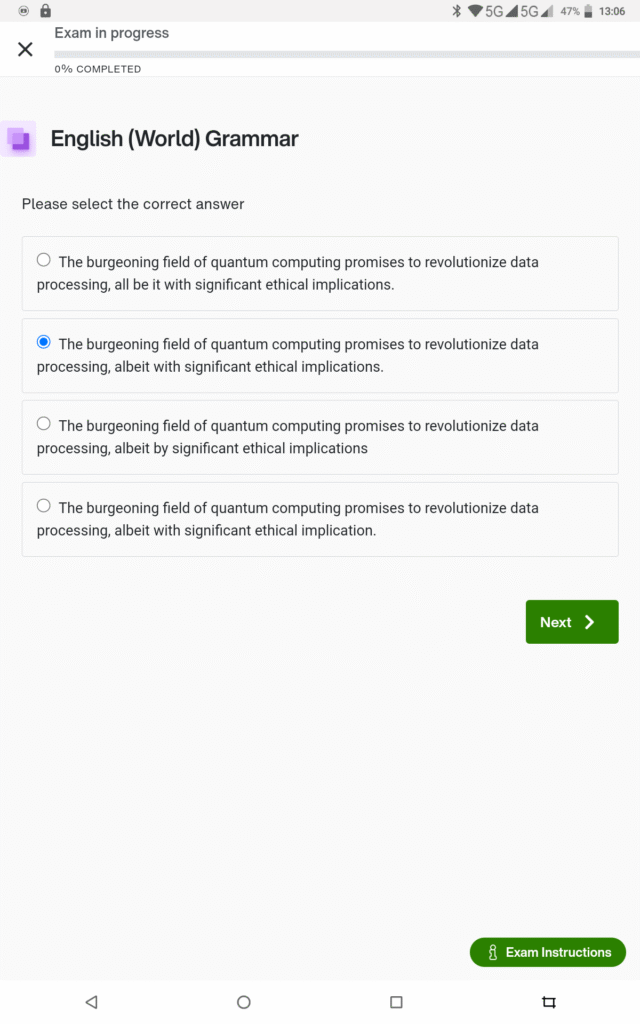Click the purple English Grammar subject icon
The height and width of the screenshot is (1024, 640).
19,139
